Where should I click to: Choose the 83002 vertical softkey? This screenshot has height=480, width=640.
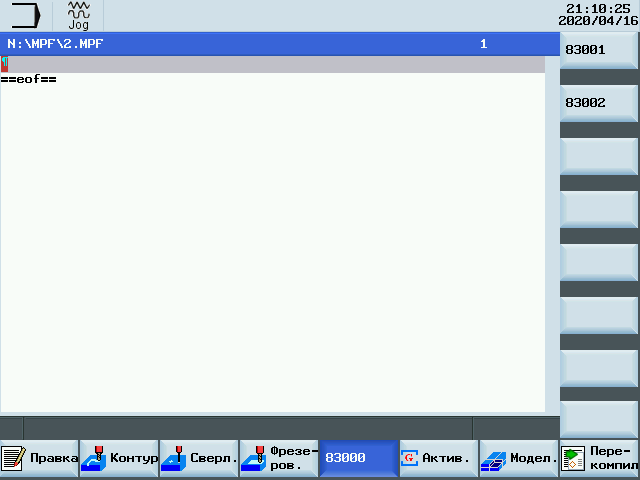tap(599, 103)
